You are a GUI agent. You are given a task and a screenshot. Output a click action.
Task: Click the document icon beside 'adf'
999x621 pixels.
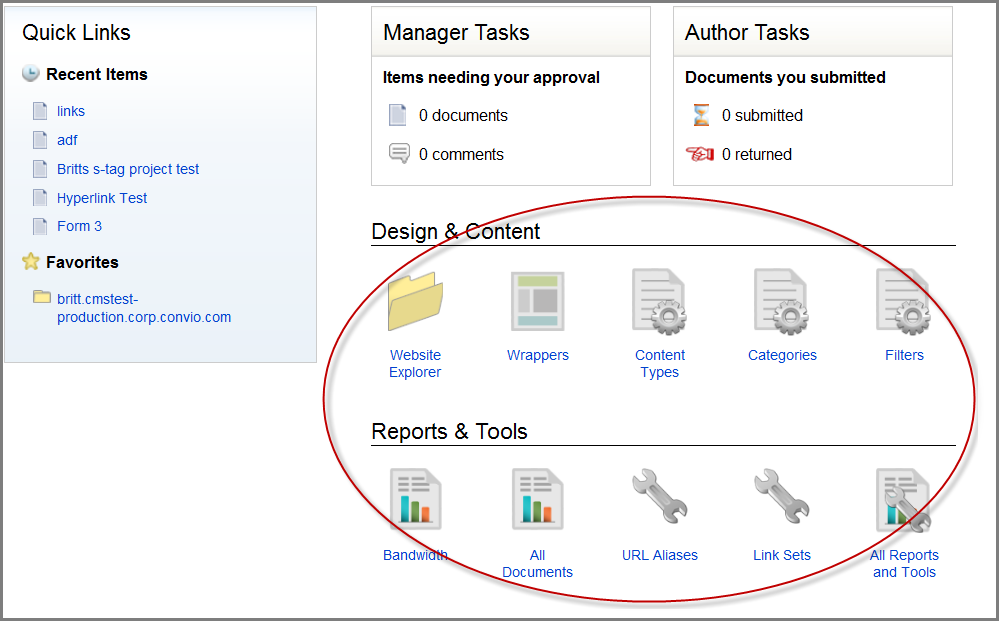click(x=40, y=139)
